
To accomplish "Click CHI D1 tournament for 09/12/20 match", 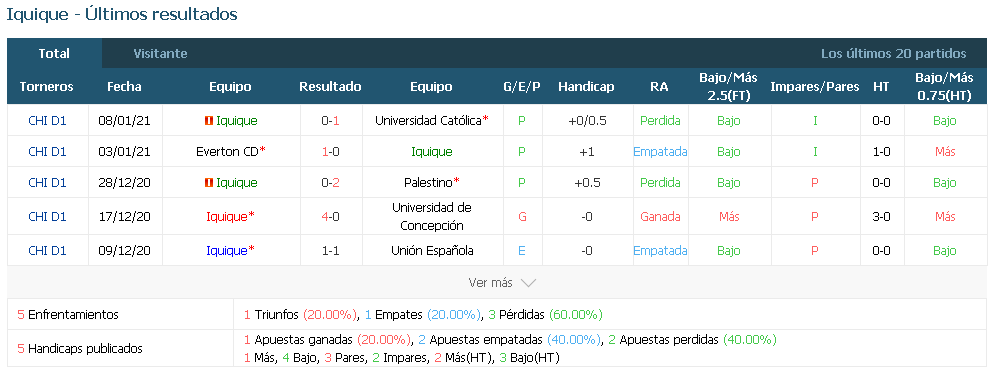I will coord(47,251).
